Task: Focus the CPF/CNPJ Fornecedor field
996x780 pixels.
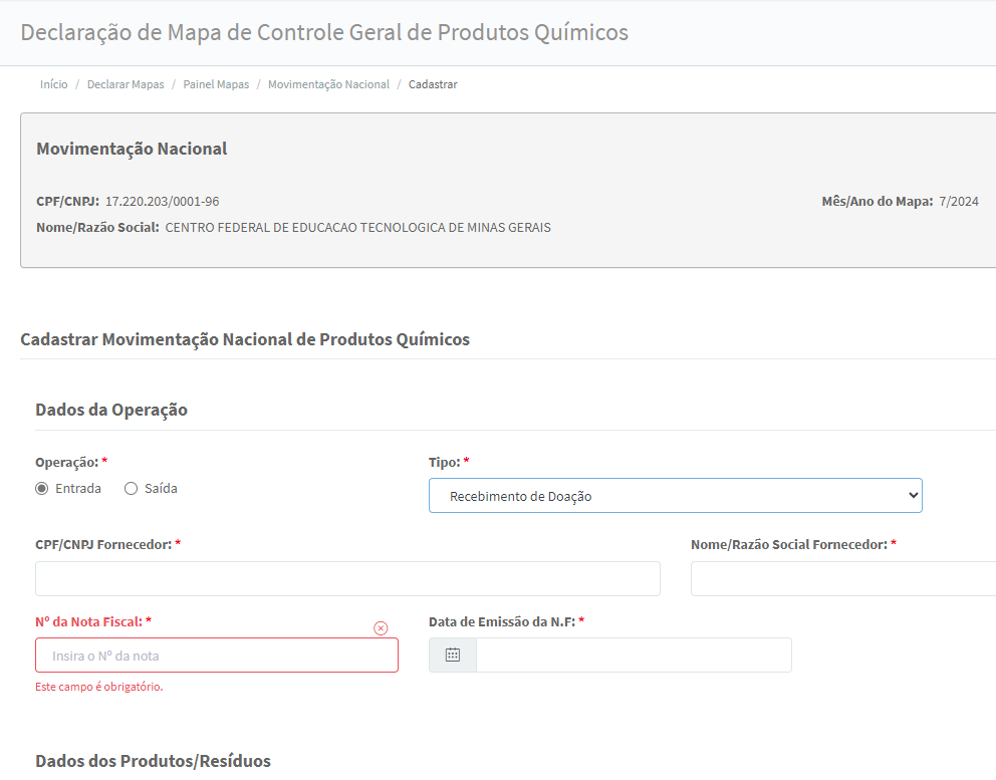Action: pos(347,579)
